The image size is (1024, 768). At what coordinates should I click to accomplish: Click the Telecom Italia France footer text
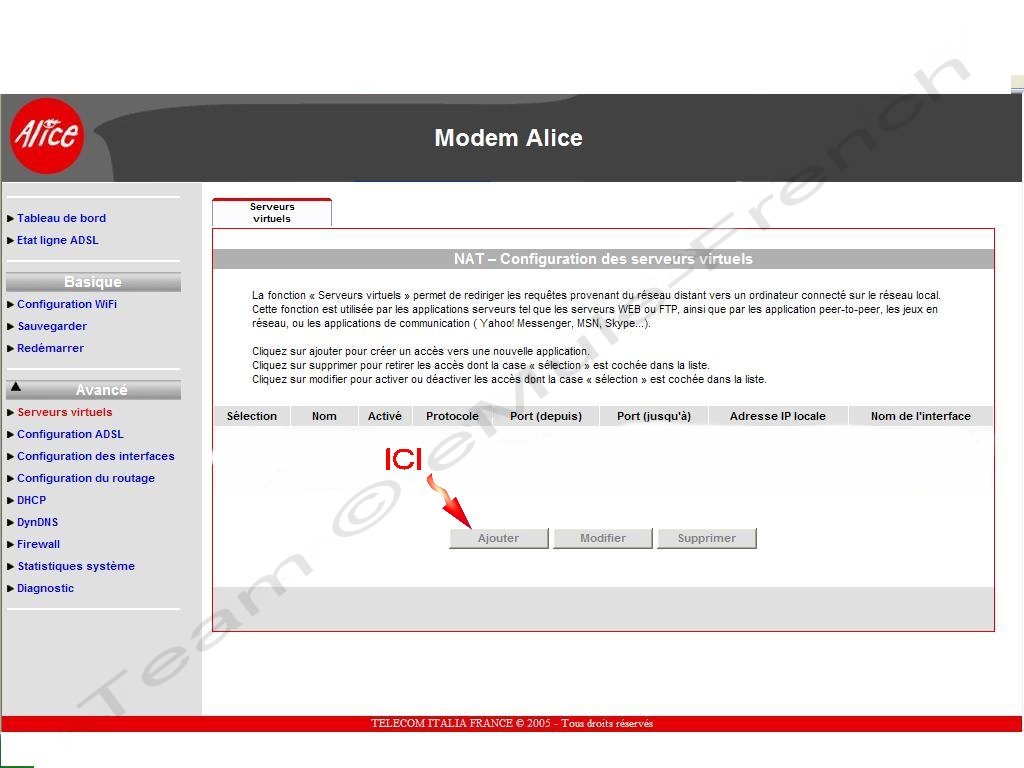pyautogui.click(x=512, y=724)
